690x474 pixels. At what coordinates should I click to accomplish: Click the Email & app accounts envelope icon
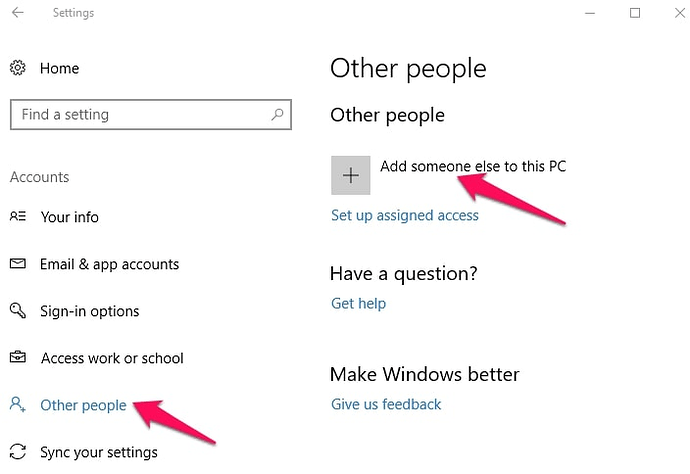tap(18, 264)
